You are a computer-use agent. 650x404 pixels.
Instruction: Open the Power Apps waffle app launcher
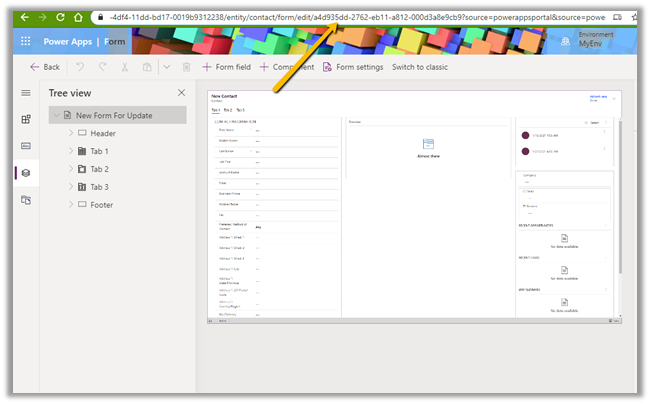tap(25, 42)
